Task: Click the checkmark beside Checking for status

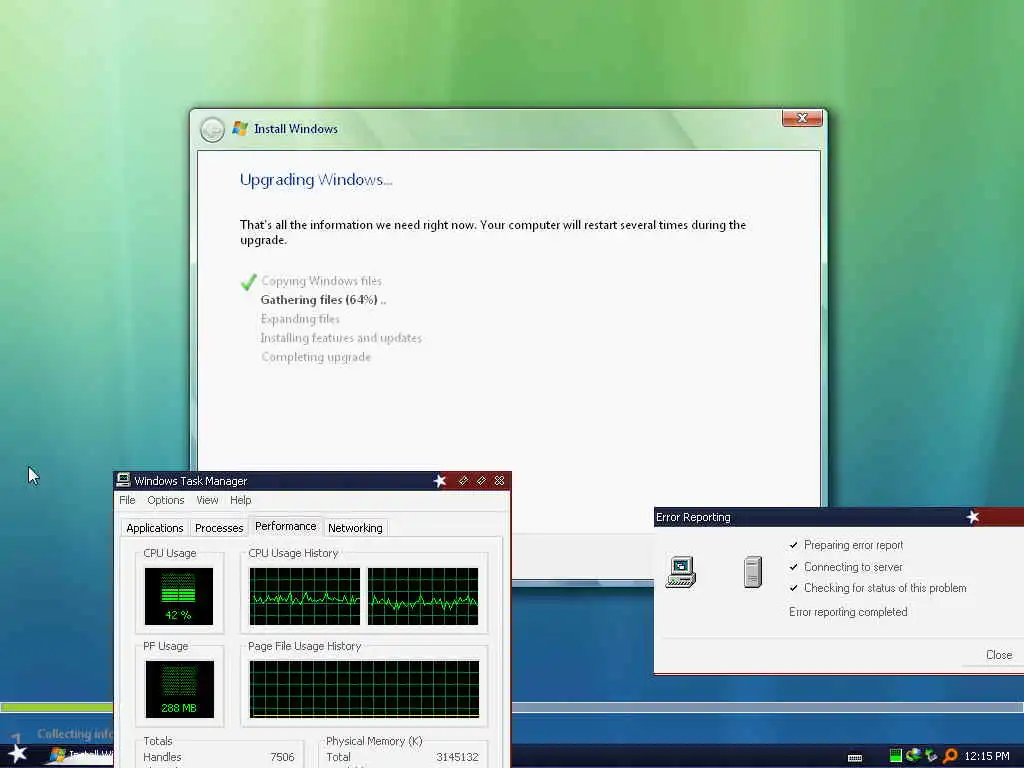Action: pos(793,588)
